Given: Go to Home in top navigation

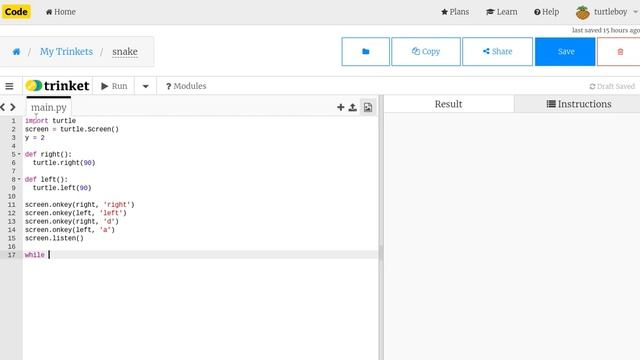Looking at the screenshot, I should coord(60,12).
